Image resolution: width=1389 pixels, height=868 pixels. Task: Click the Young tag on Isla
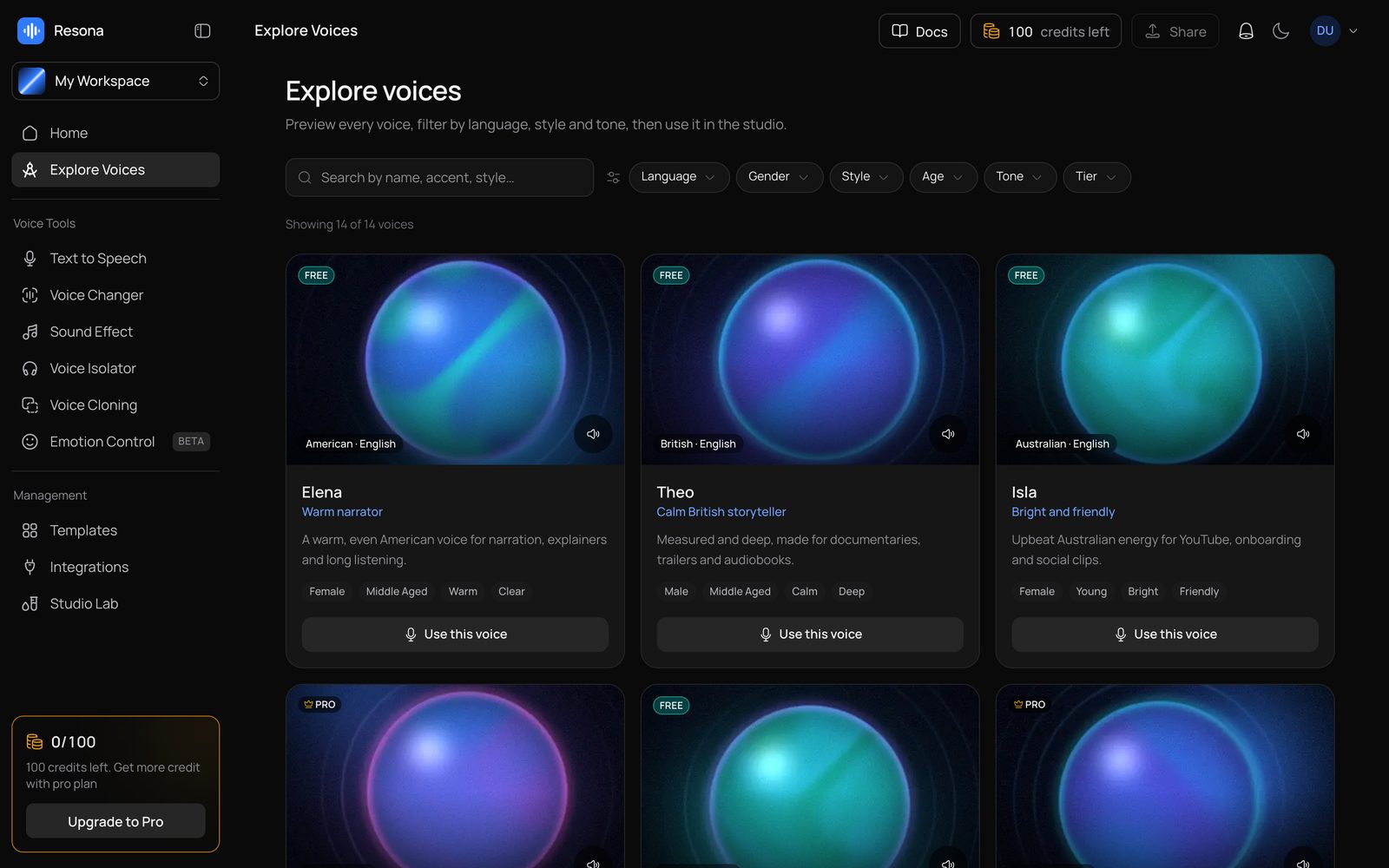pyautogui.click(x=1091, y=591)
